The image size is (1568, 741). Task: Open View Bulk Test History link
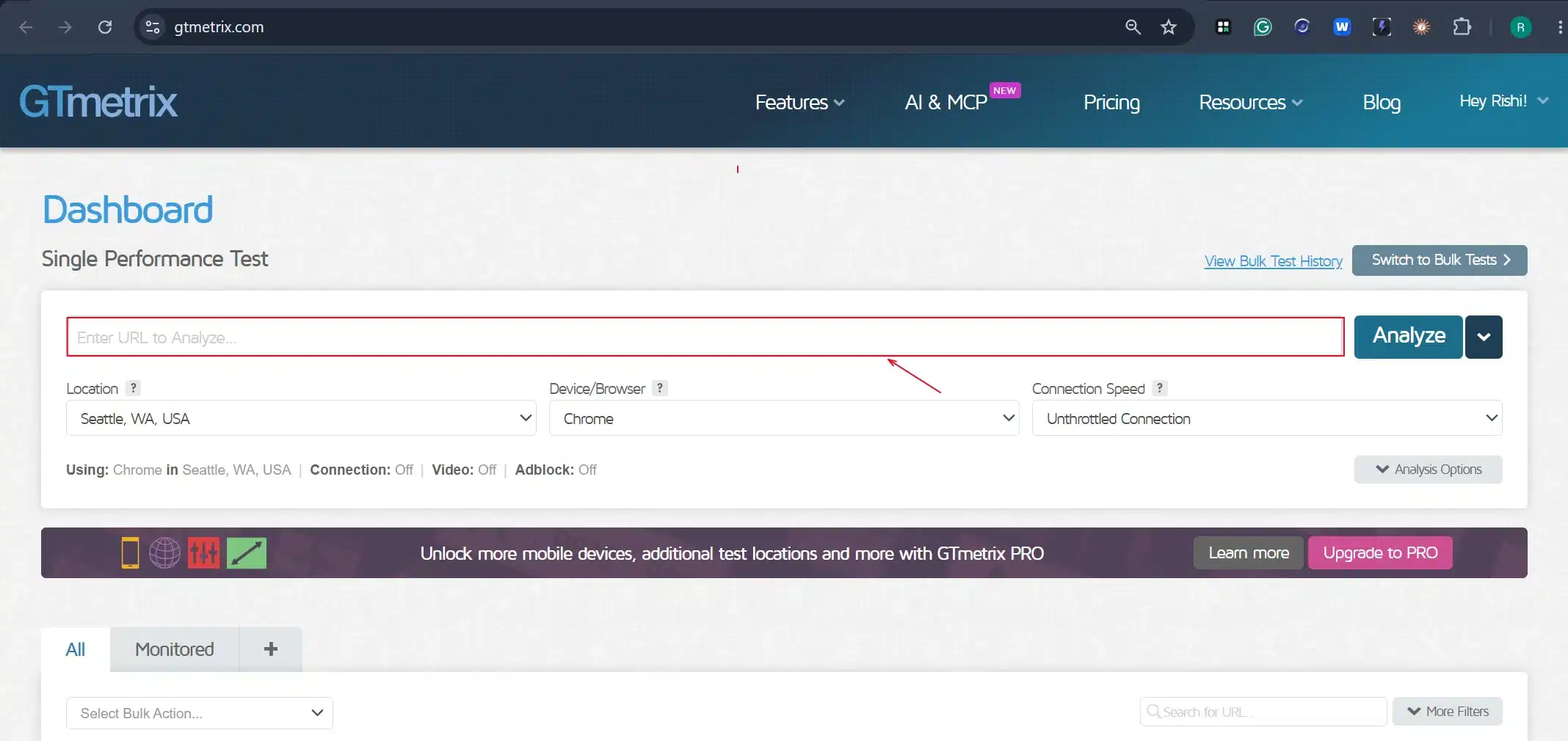(x=1273, y=261)
